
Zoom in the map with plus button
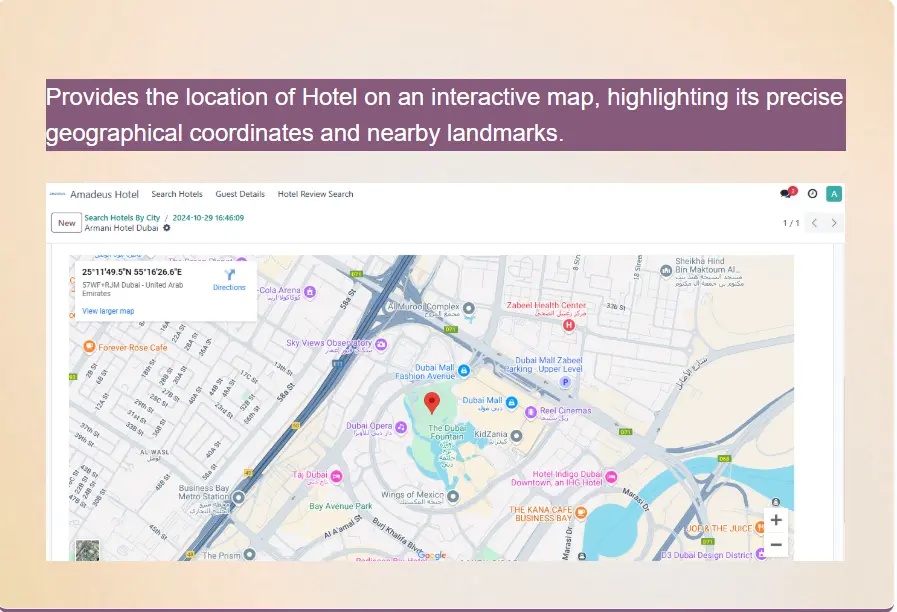point(776,521)
